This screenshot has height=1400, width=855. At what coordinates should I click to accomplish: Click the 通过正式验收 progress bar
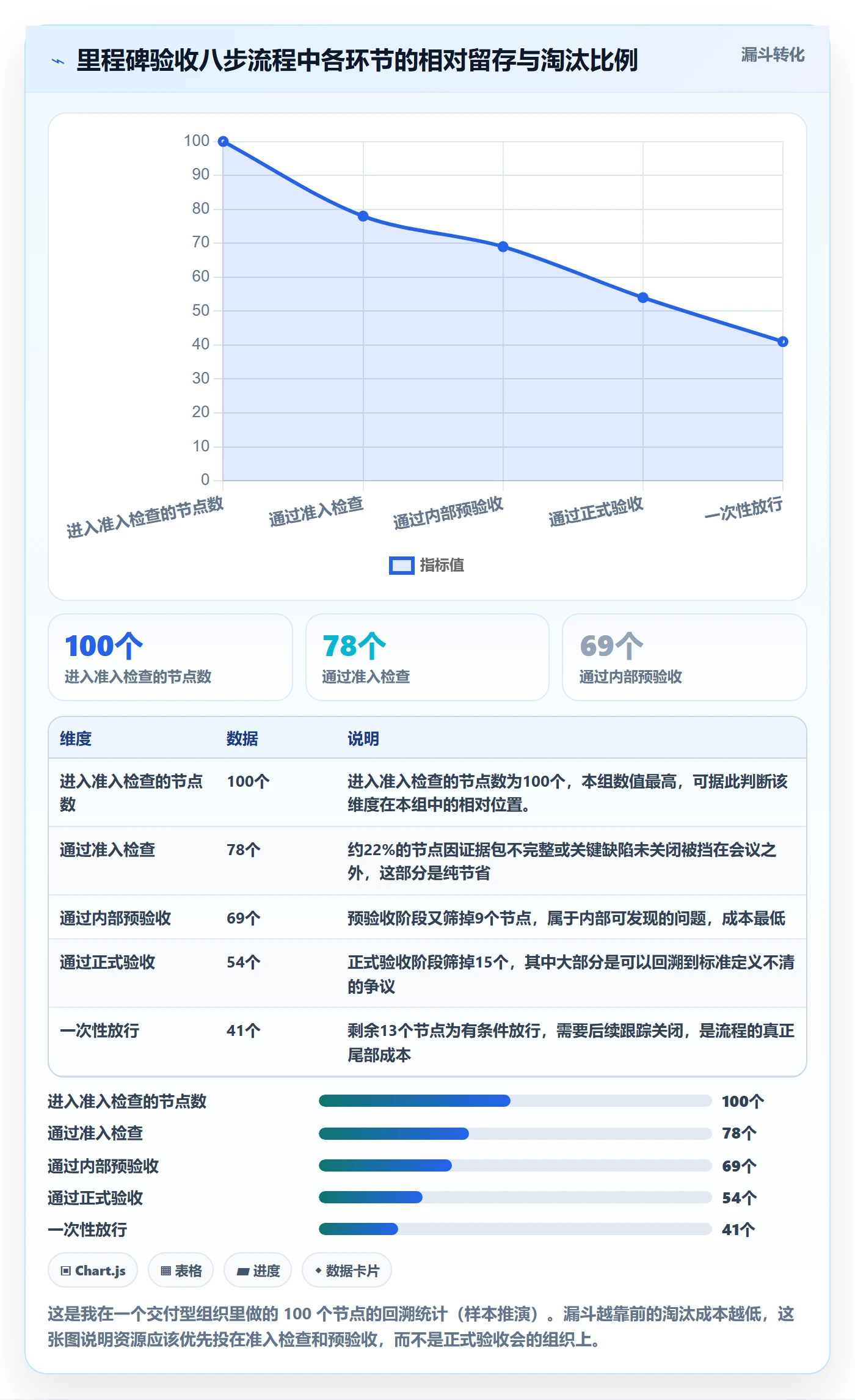(515, 1197)
